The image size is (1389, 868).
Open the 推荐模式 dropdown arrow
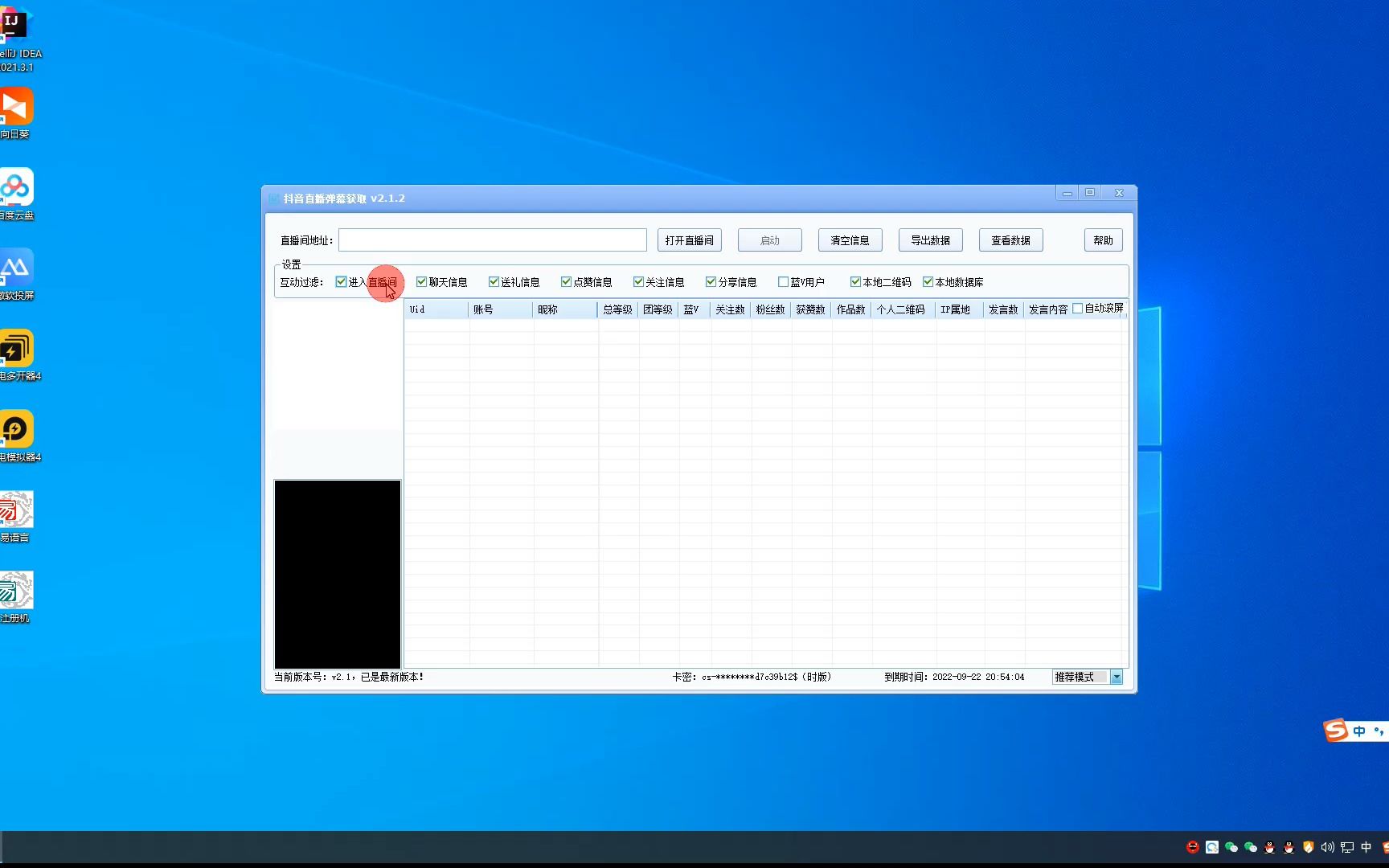(1117, 678)
